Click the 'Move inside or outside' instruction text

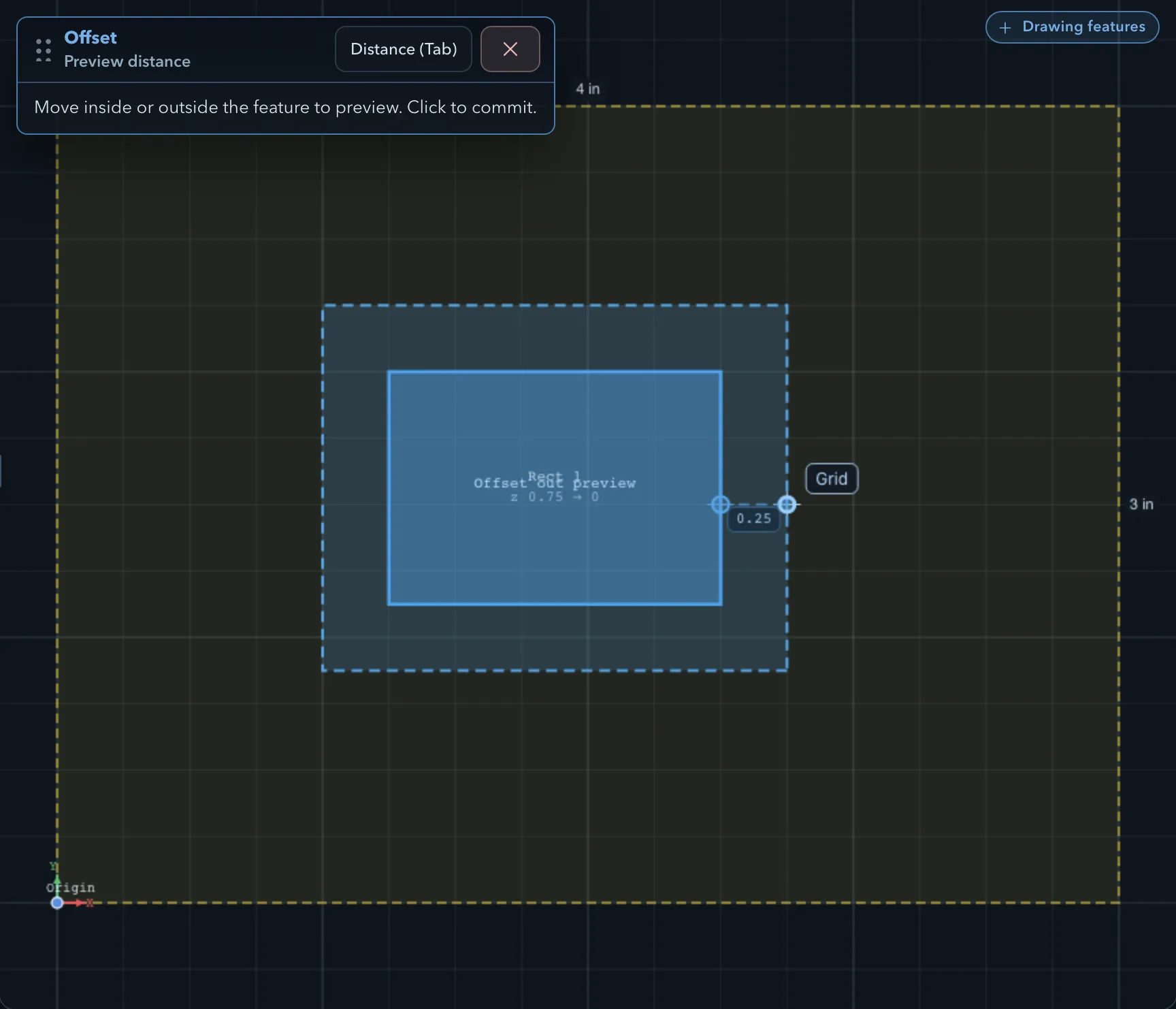(285, 108)
